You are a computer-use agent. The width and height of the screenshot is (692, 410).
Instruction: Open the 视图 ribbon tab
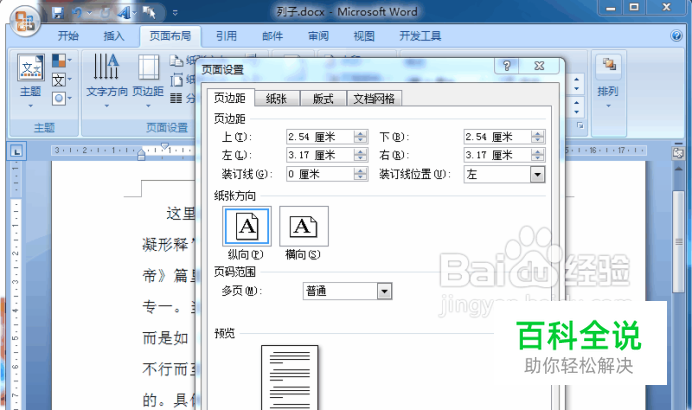[364, 36]
